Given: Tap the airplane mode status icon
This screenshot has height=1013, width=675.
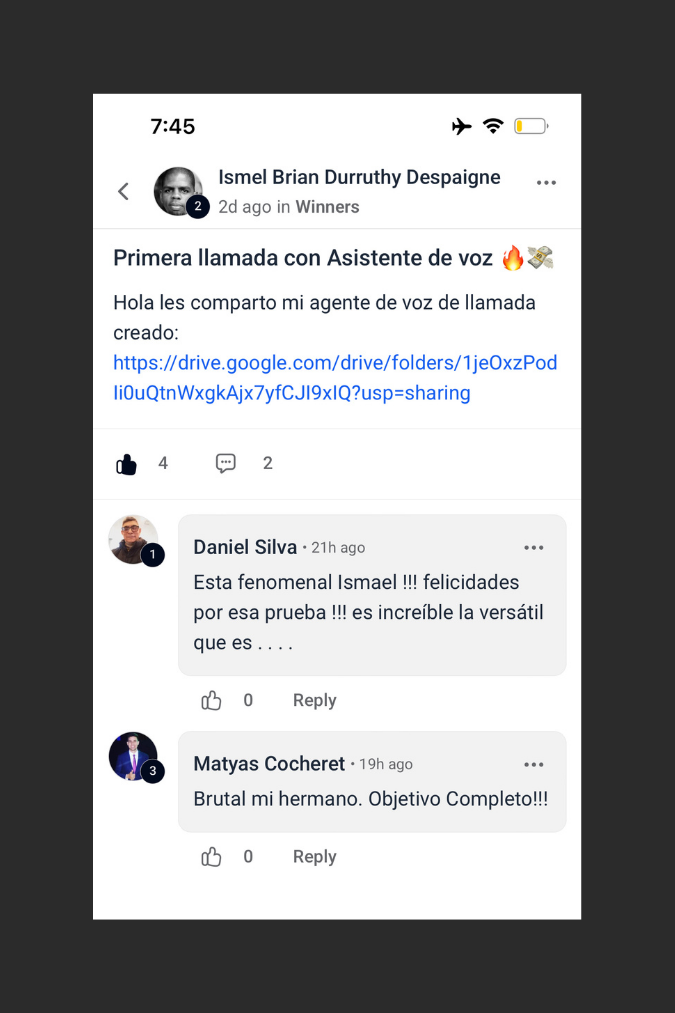Looking at the screenshot, I should pyautogui.click(x=461, y=126).
